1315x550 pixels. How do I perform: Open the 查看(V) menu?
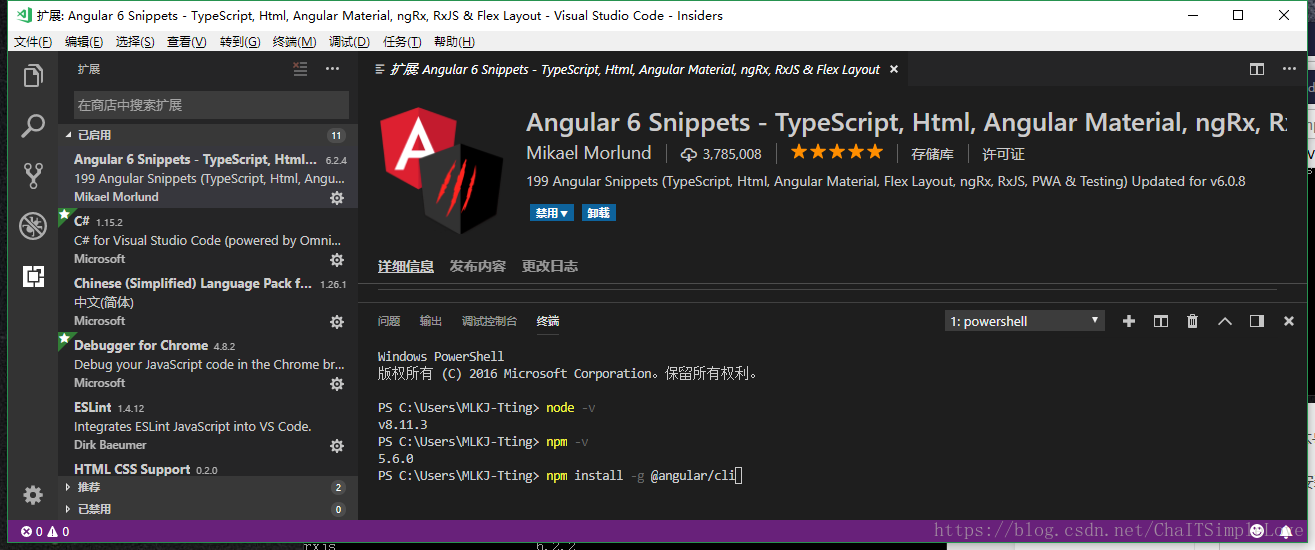pyautogui.click(x=187, y=41)
